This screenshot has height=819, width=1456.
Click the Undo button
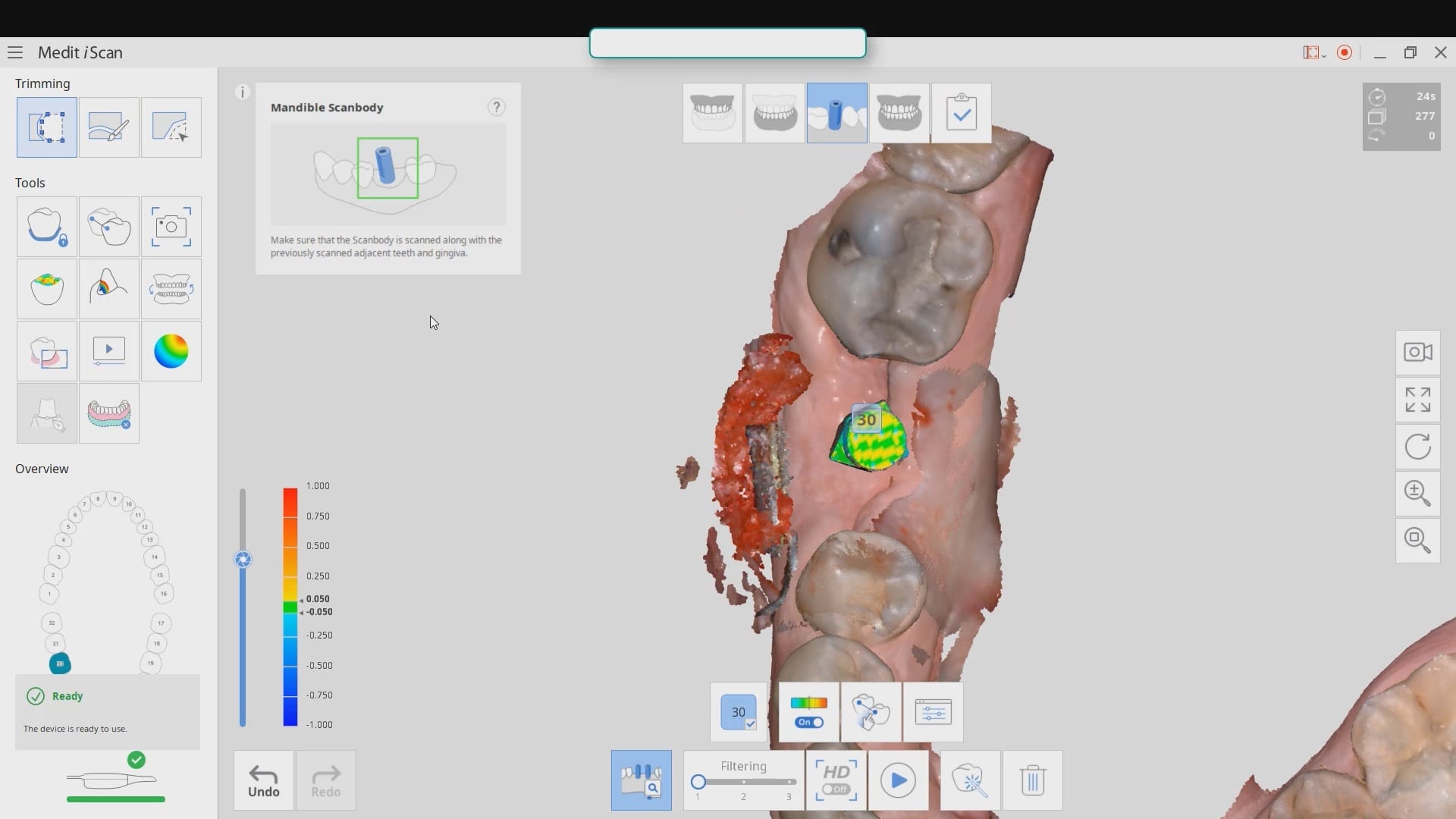click(264, 781)
